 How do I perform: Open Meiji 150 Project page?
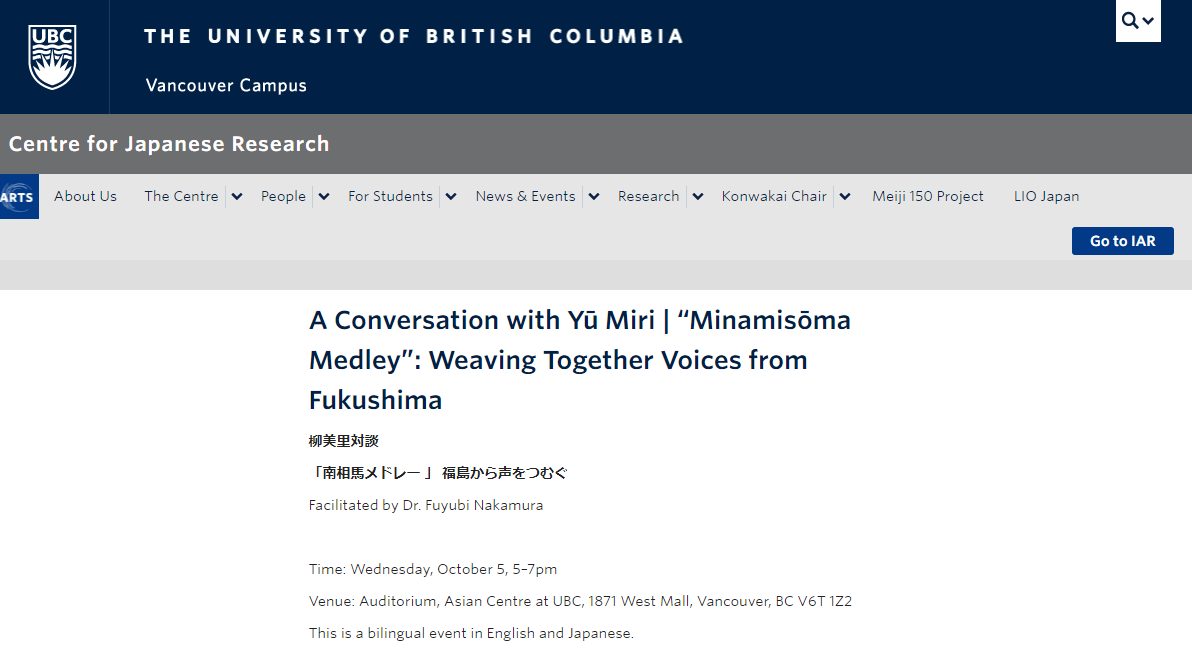point(927,196)
